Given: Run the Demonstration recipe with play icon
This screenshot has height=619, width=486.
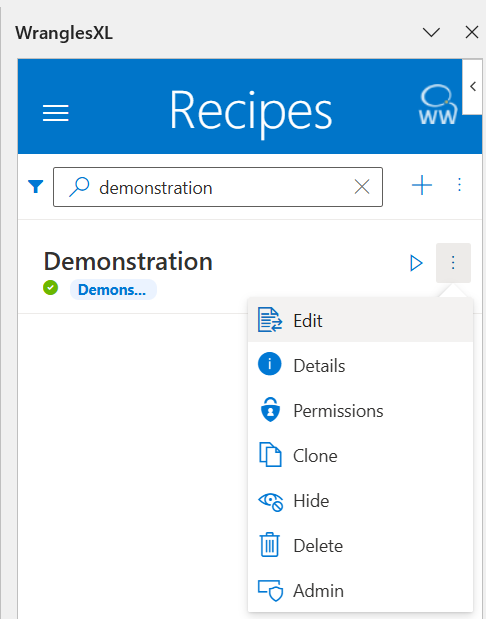Looking at the screenshot, I should 416,263.
